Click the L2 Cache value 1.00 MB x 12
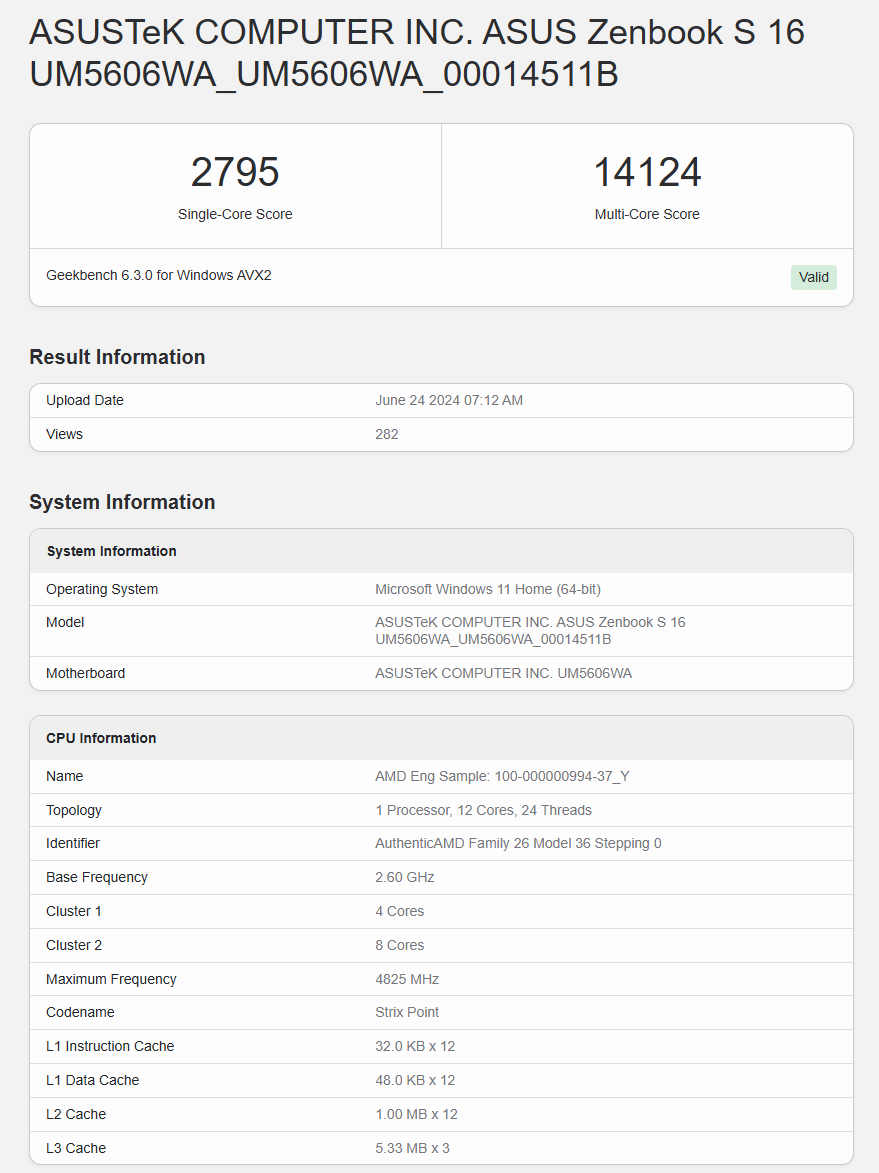The width and height of the screenshot is (879, 1173). [x=416, y=1114]
